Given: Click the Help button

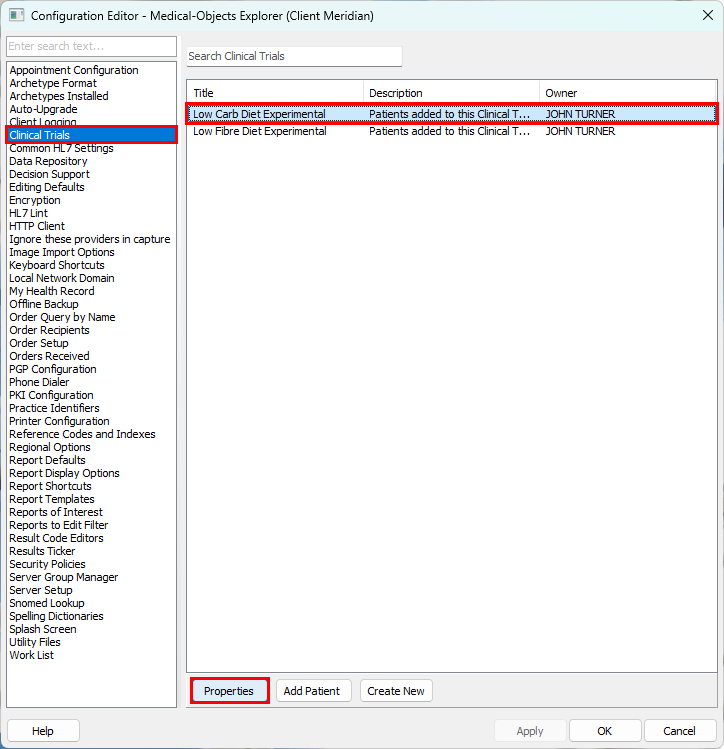Looking at the screenshot, I should (43, 731).
